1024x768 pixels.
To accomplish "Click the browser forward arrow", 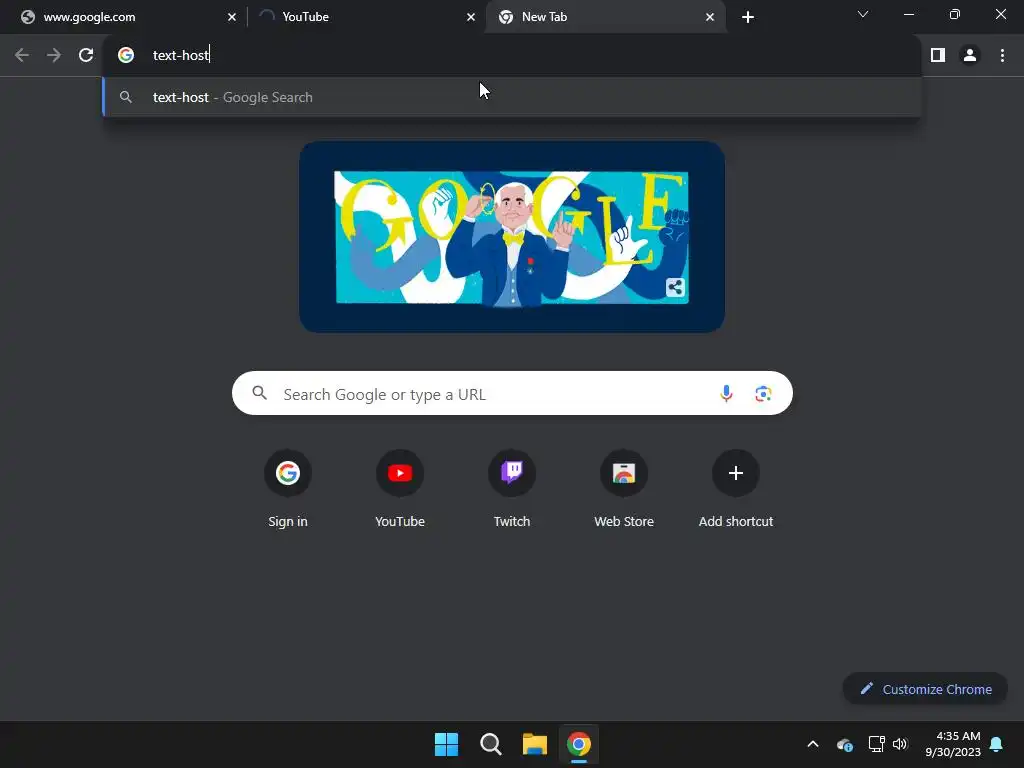I will pyautogui.click(x=54, y=56).
